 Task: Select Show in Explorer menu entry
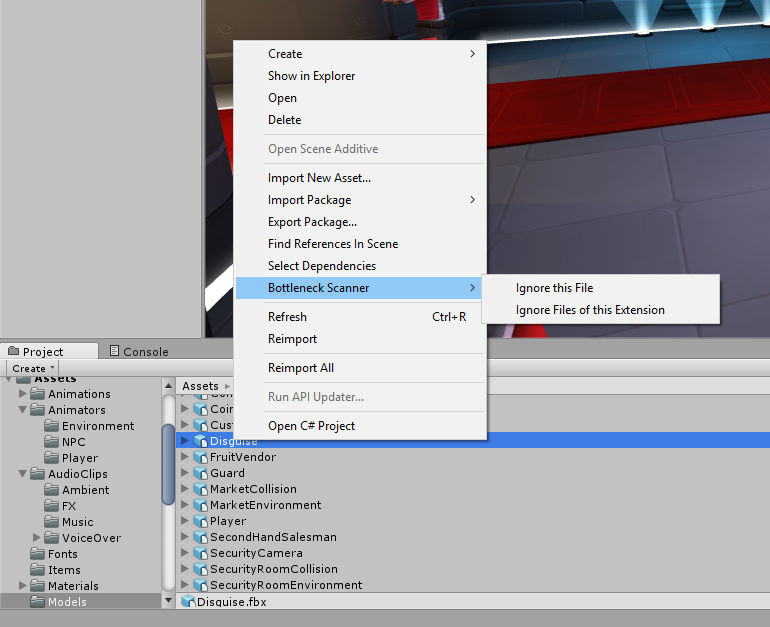click(311, 76)
